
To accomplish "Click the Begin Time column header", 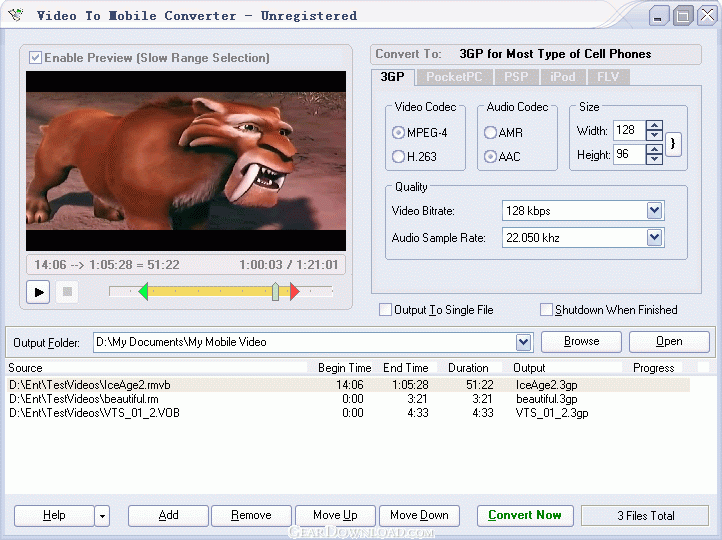I will (344, 368).
